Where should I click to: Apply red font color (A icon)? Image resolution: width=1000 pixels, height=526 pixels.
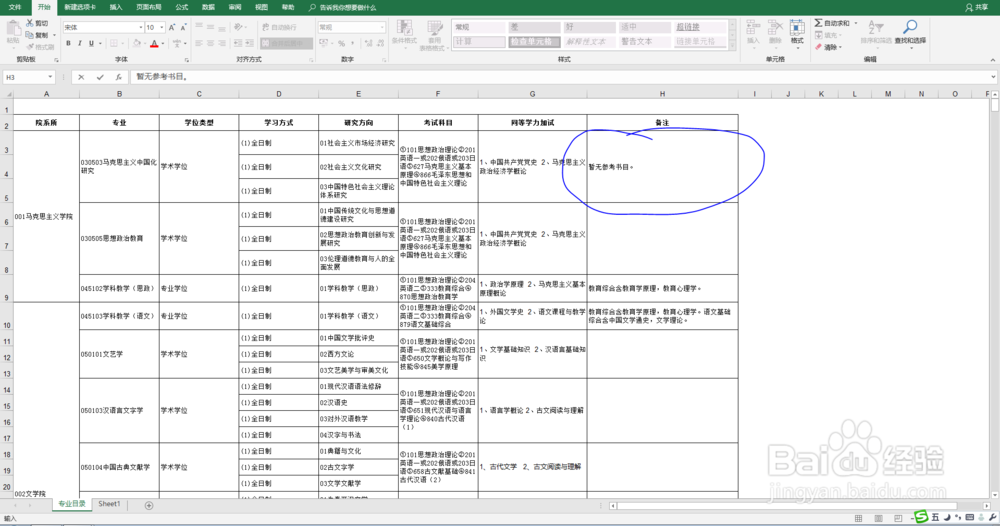[x=154, y=43]
